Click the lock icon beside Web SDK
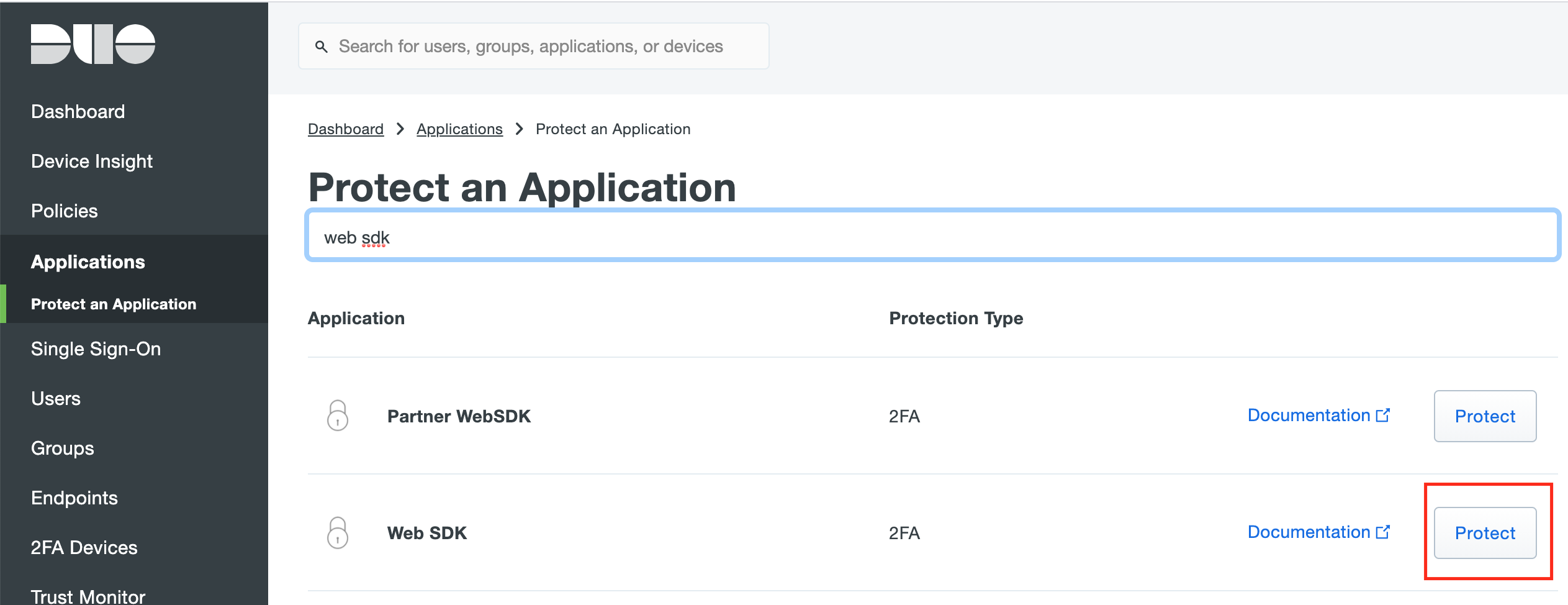The image size is (1568, 605). click(x=338, y=532)
